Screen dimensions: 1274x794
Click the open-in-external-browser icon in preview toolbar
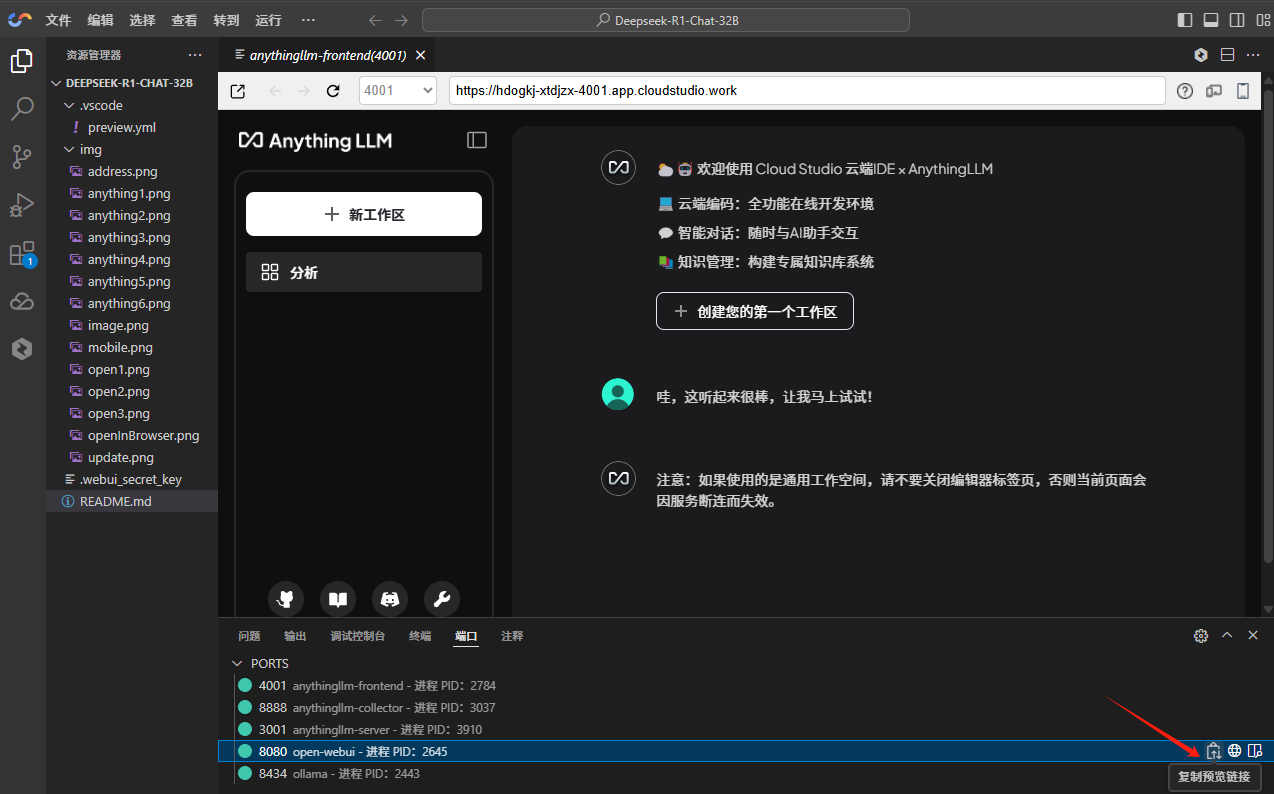(238, 91)
